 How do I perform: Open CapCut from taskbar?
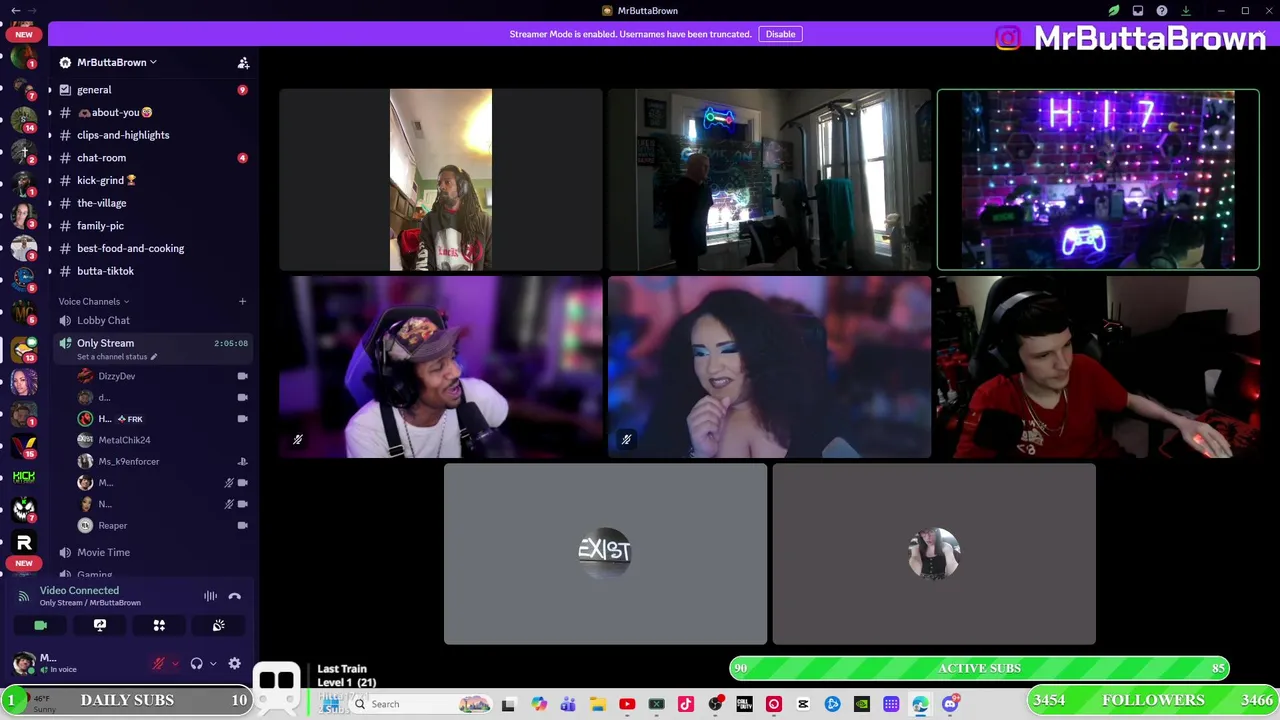803,704
